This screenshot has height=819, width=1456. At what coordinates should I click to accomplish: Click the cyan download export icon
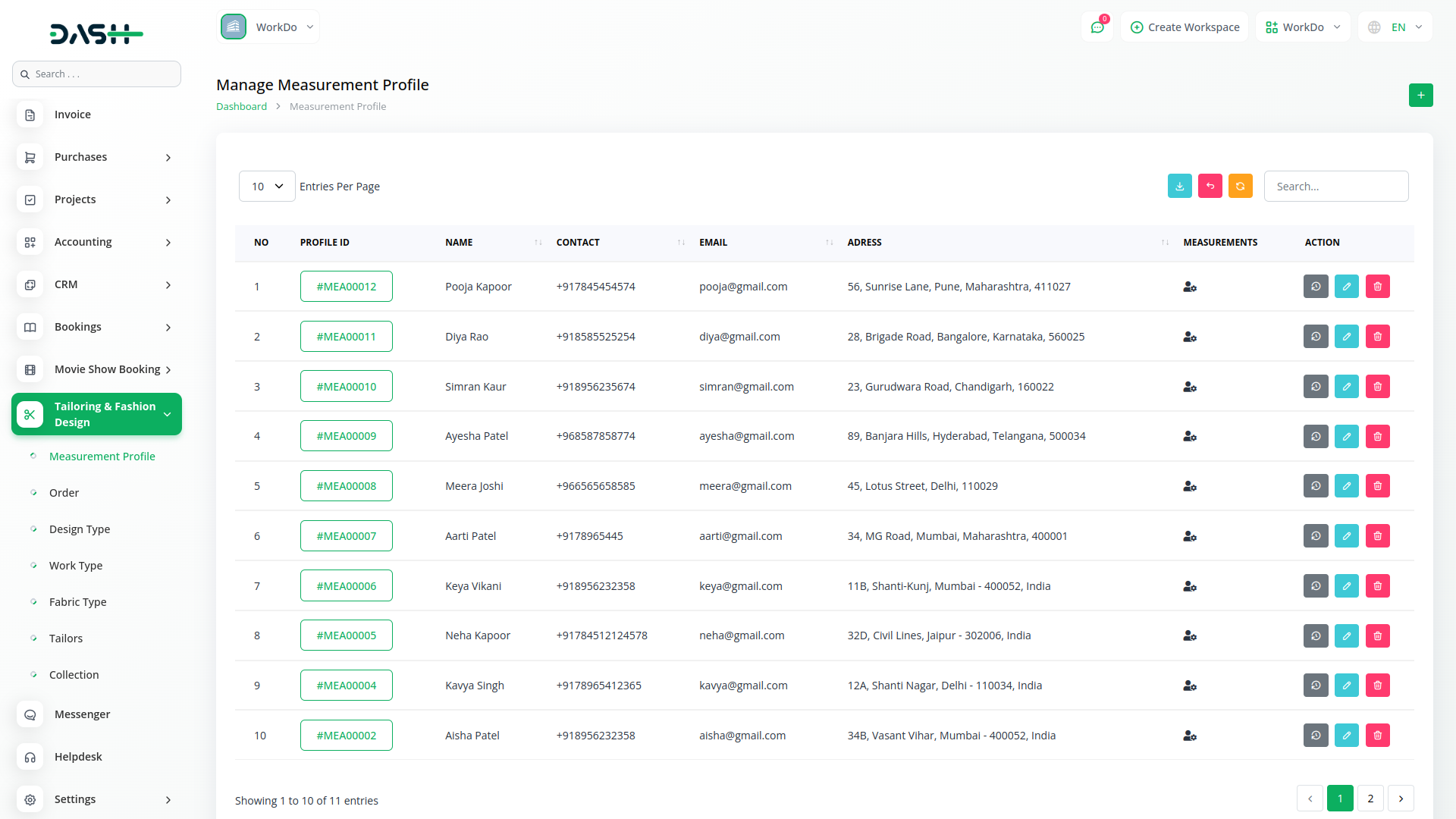pos(1179,186)
